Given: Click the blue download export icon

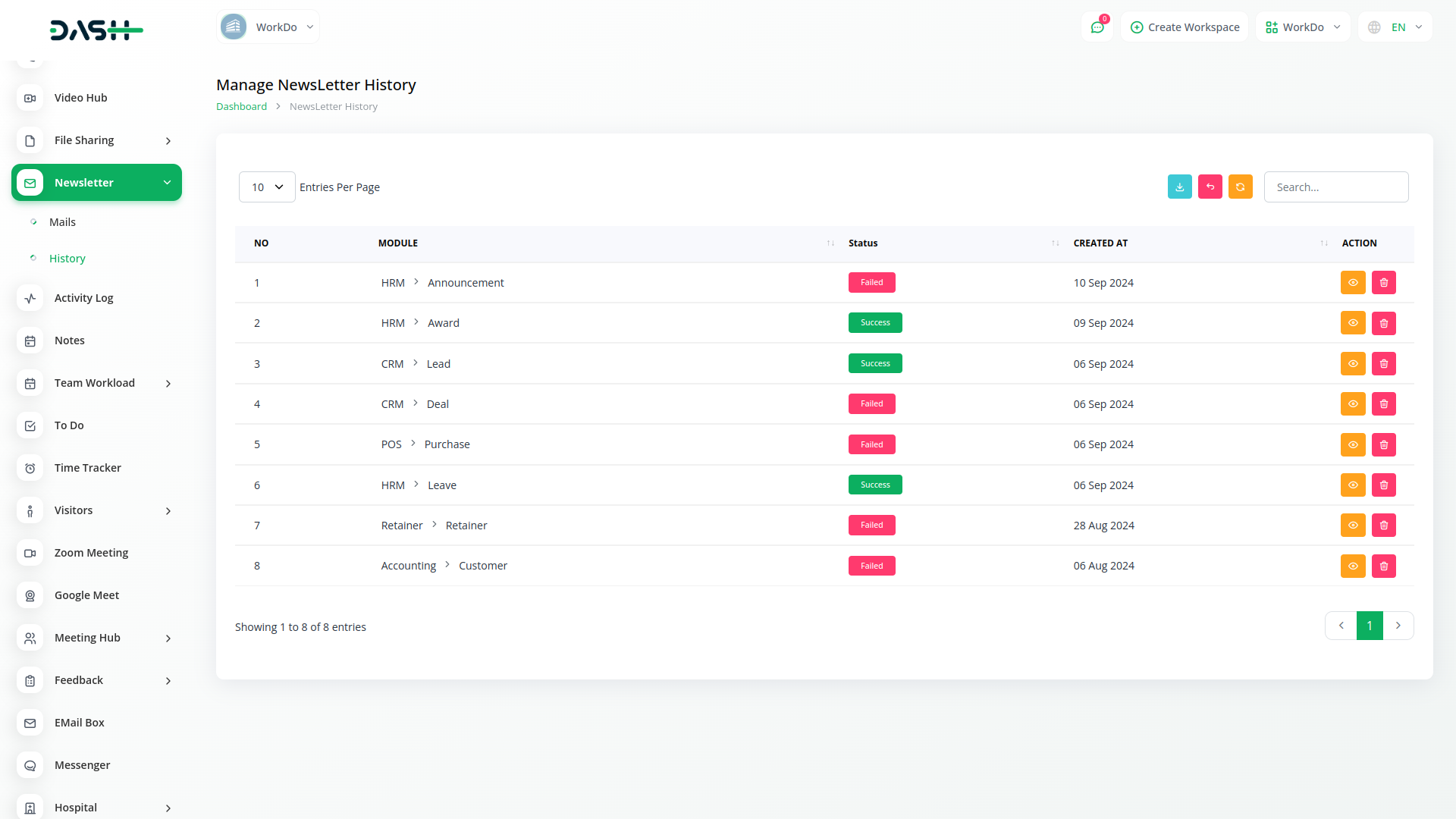Looking at the screenshot, I should (1179, 187).
